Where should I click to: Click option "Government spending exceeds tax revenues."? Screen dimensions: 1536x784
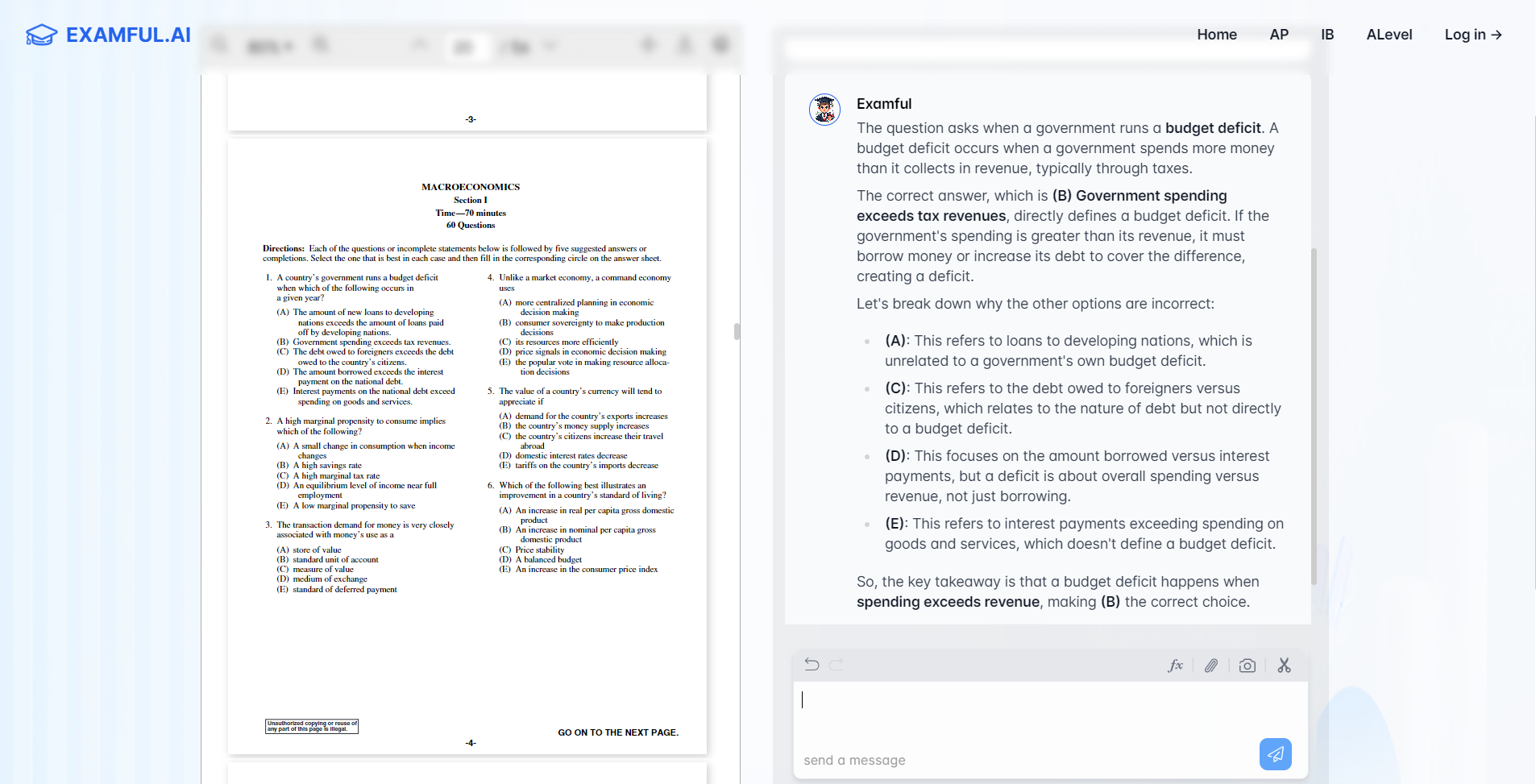pyautogui.click(x=372, y=342)
